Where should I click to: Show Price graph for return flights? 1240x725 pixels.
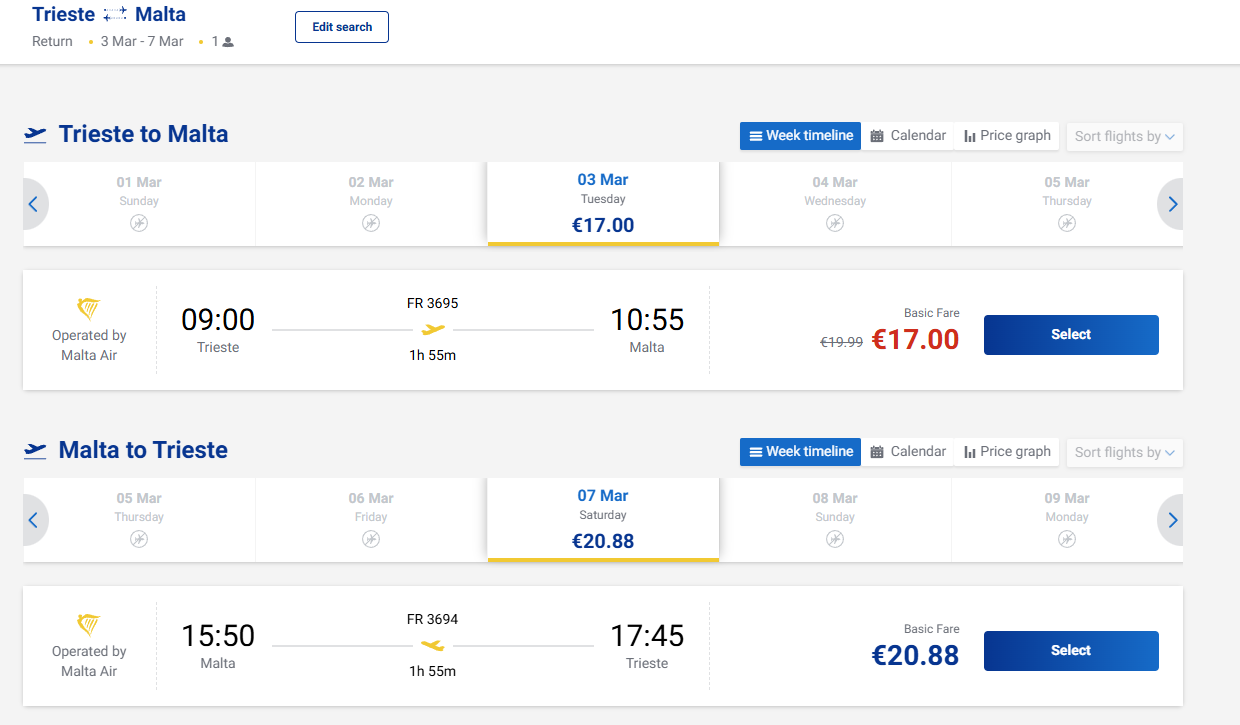click(1007, 452)
